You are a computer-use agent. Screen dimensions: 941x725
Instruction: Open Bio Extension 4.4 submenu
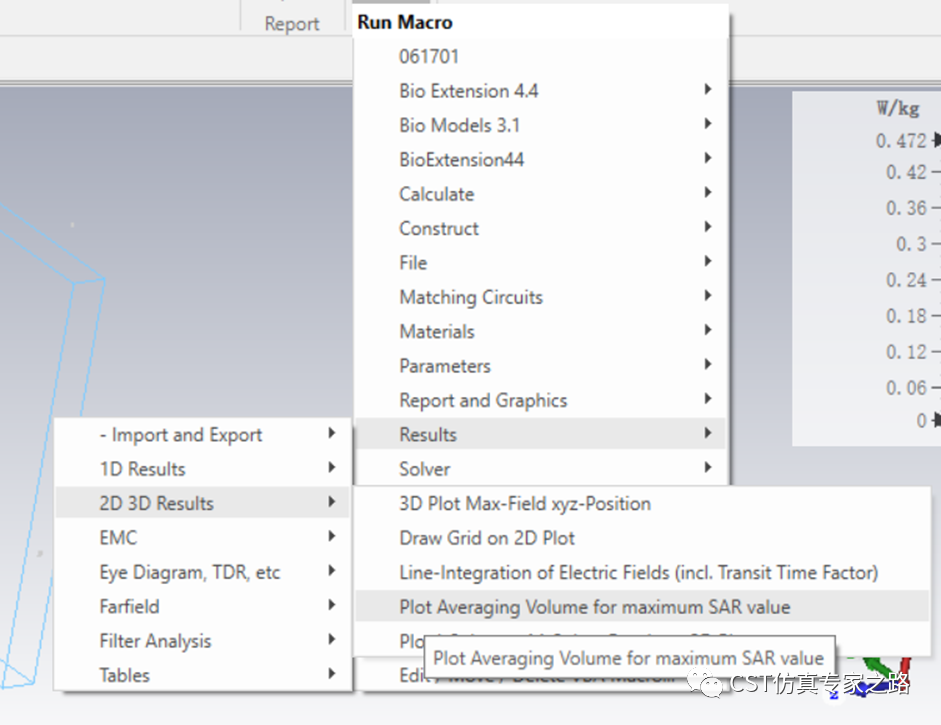coord(541,91)
